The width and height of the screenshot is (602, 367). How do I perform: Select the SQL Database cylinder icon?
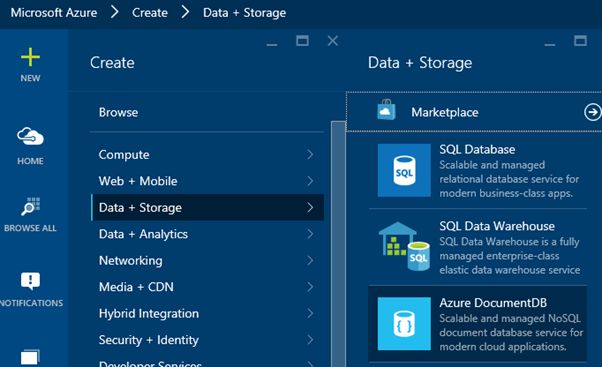coord(404,170)
